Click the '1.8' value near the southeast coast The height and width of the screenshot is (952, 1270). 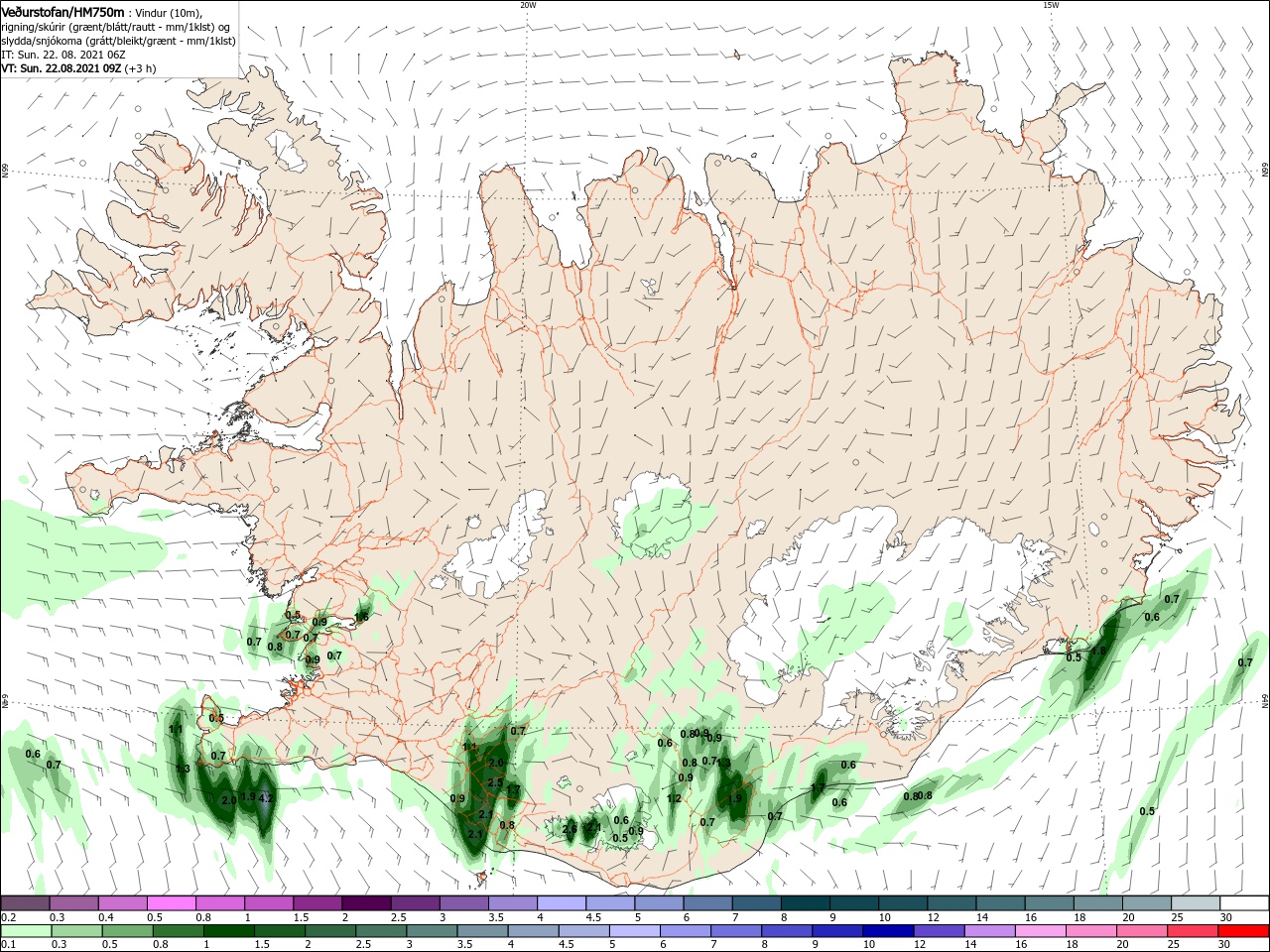tap(1098, 652)
